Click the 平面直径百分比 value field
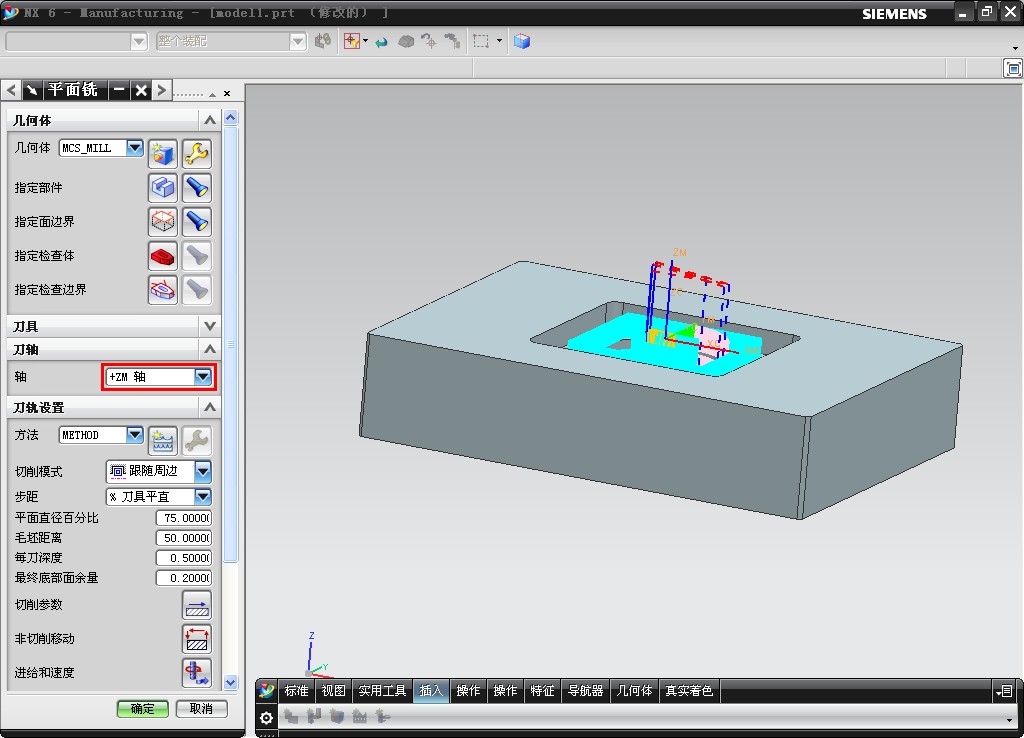 tap(184, 518)
